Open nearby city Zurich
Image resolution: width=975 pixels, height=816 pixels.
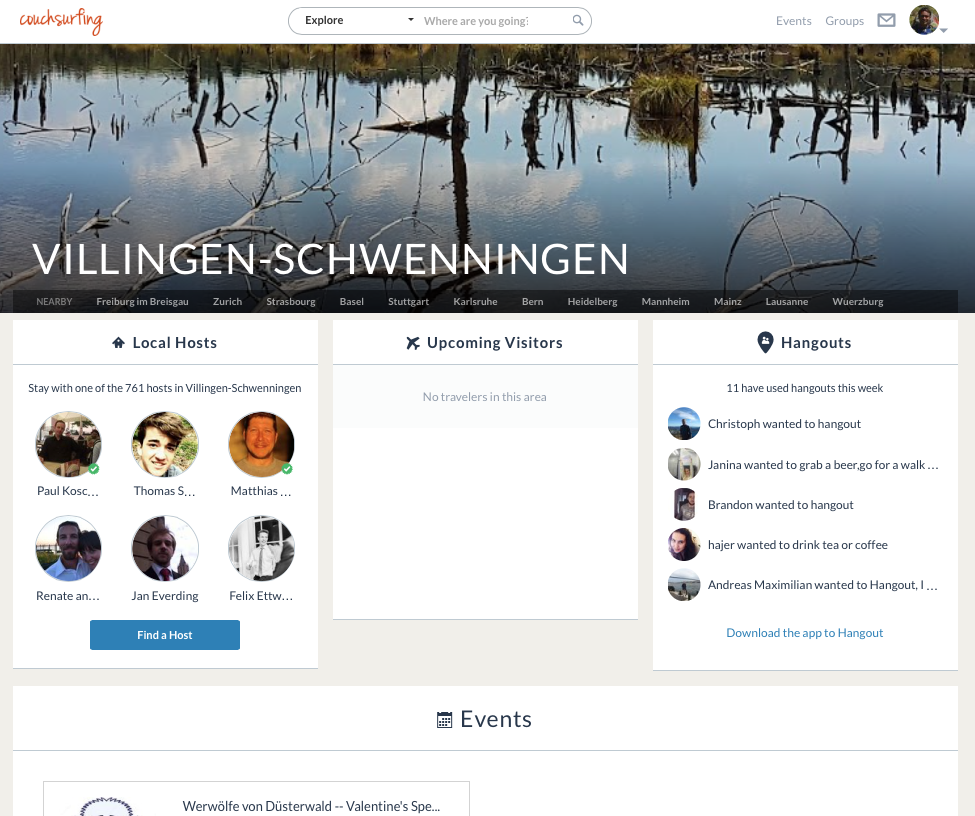point(228,302)
